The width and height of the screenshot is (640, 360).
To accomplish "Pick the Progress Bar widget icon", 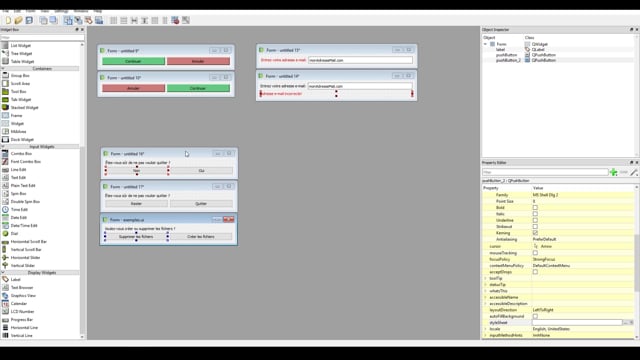I will [5, 320].
